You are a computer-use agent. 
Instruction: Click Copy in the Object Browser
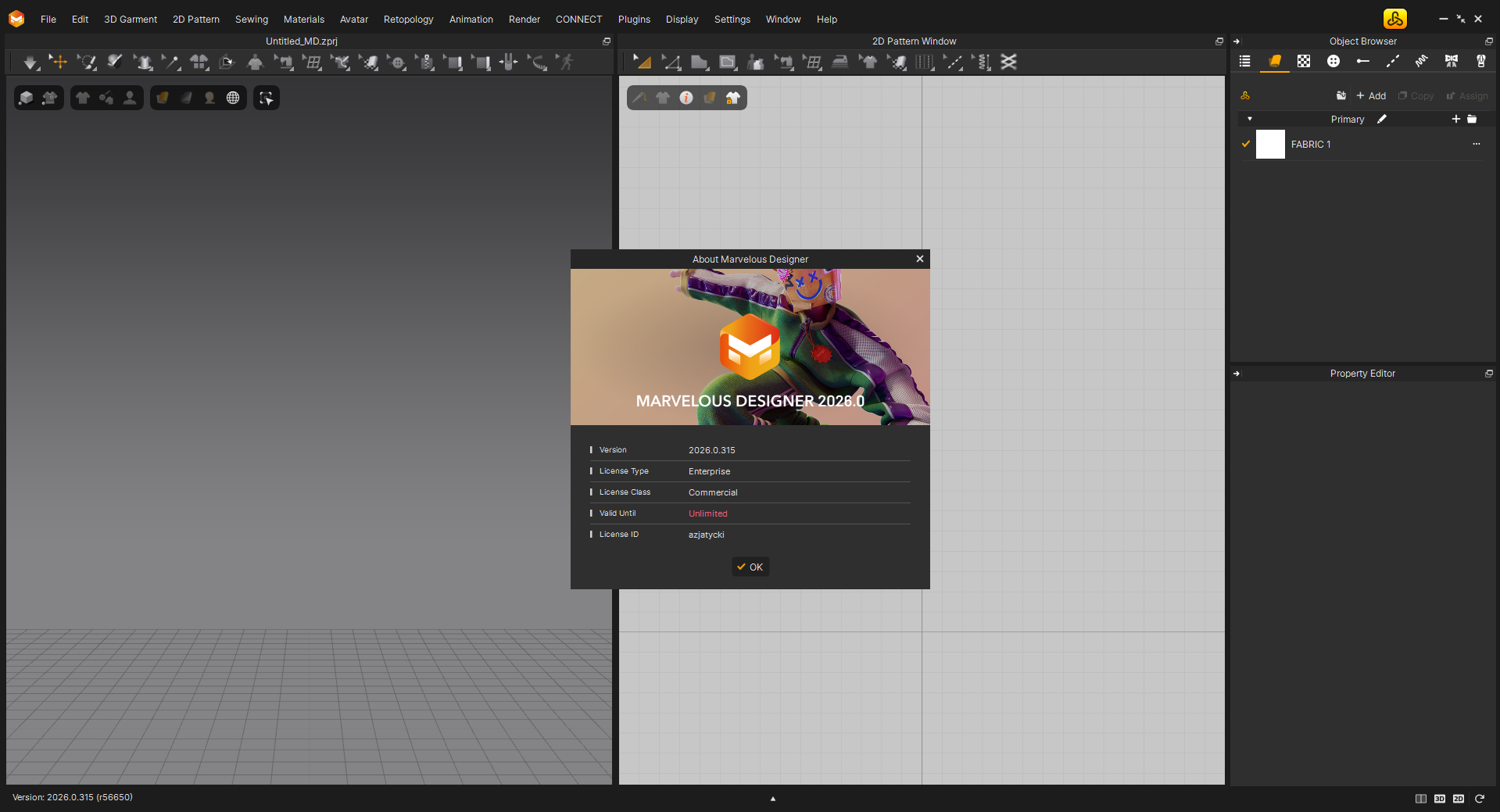[1416, 96]
